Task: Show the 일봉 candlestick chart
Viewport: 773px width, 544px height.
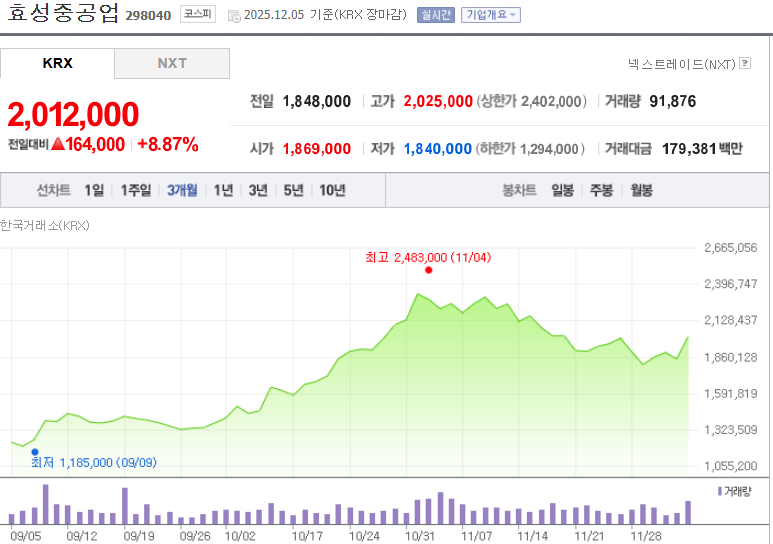Action: [562, 190]
